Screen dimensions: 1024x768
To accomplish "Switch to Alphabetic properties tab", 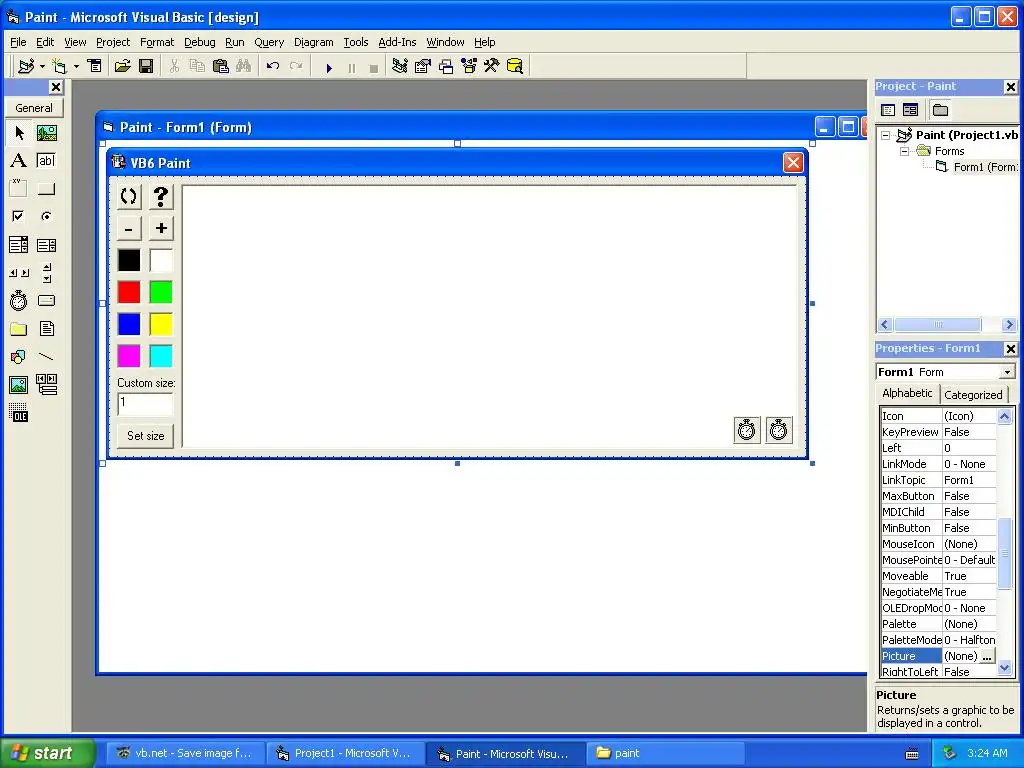I will (x=907, y=393).
